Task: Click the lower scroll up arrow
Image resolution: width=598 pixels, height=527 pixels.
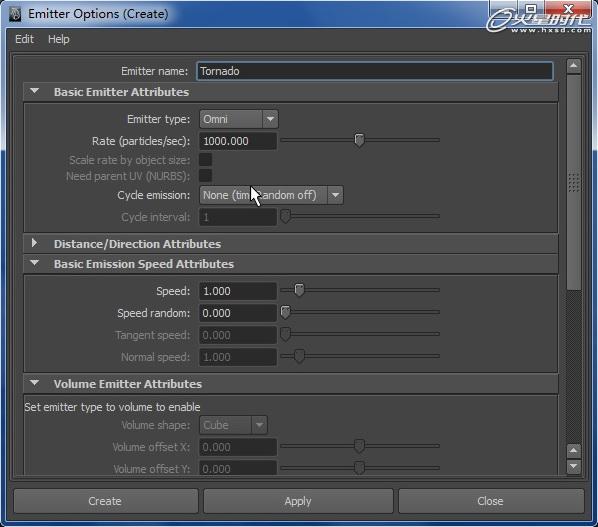Action: pyautogui.click(x=574, y=451)
